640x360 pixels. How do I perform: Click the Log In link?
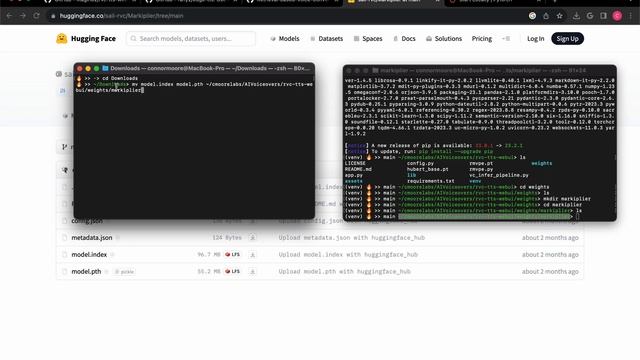[x=535, y=38]
